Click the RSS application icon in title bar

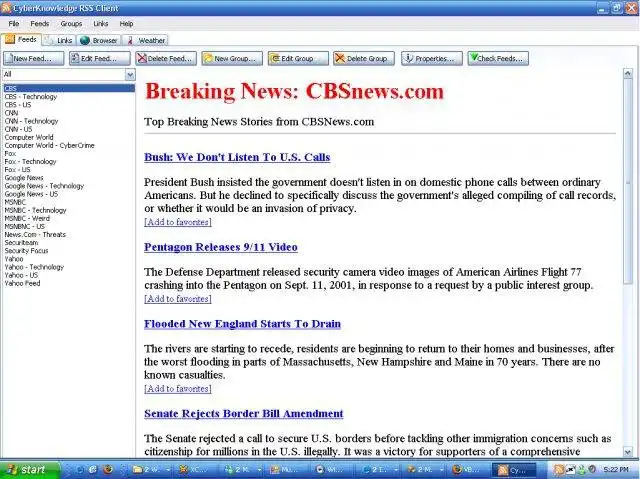[6, 7]
